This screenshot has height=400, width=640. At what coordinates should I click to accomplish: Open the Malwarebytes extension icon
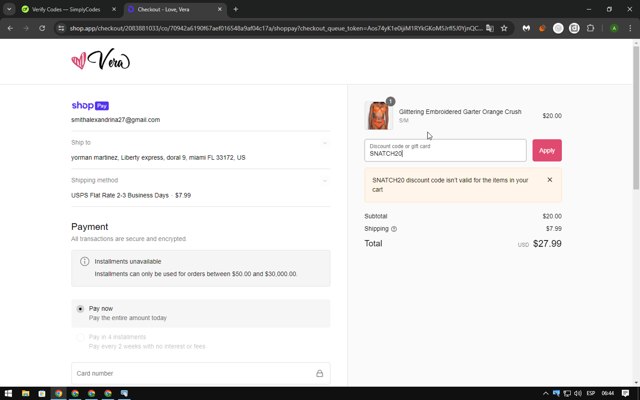tap(526, 28)
